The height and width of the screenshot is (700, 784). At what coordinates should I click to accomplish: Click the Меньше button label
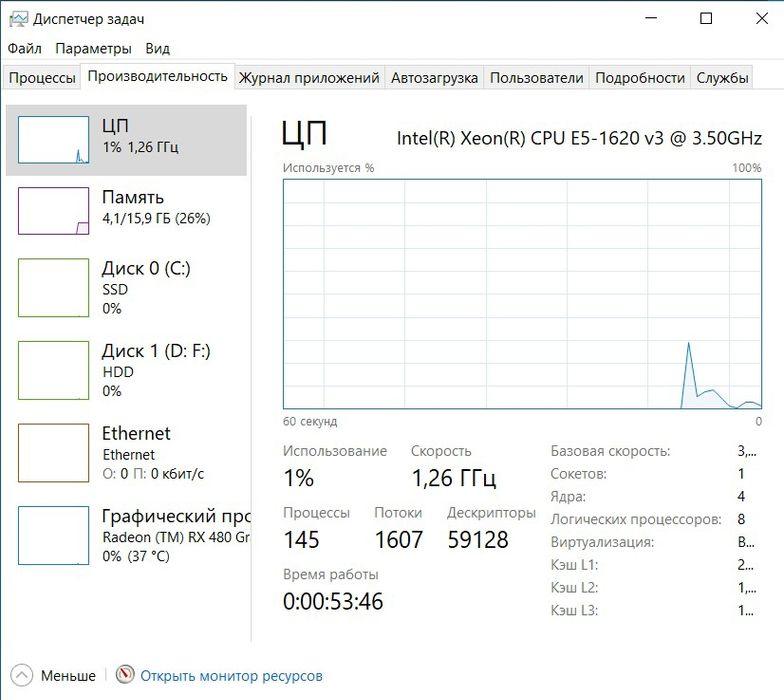click(68, 676)
